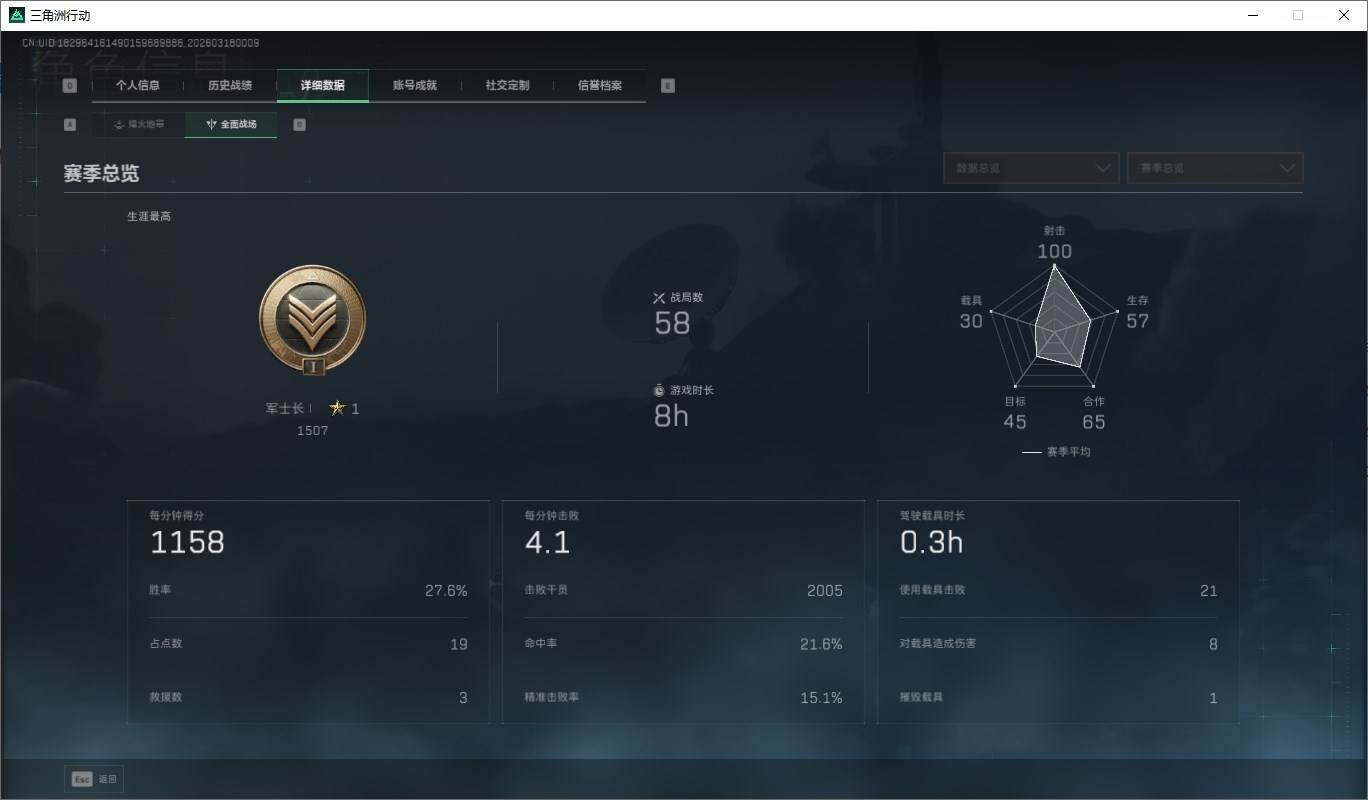Click the 战局数 value 58
The height and width of the screenshot is (800, 1368).
(x=673, y=323)
